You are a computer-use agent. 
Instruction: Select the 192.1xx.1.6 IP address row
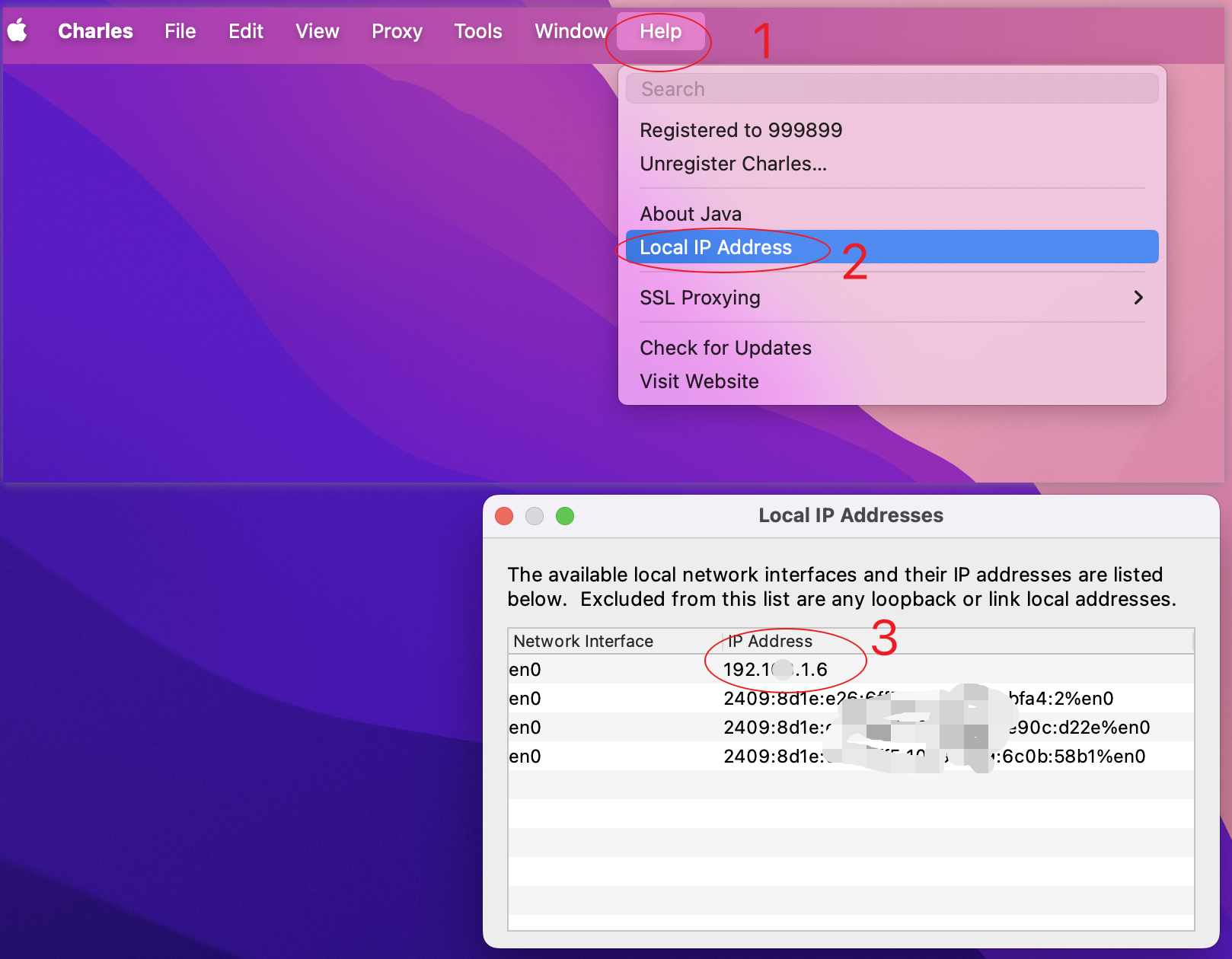pyautogui.click(x=851, y=669)
